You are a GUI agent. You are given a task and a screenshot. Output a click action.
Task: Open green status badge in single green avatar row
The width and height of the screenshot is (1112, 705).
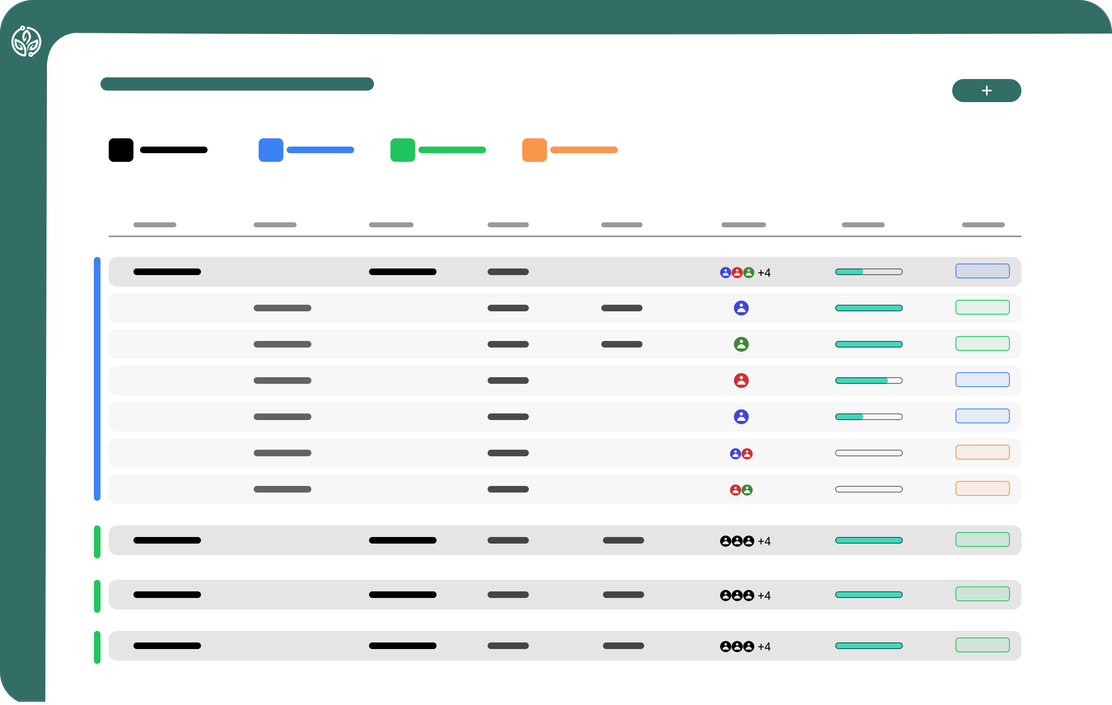click(982, 344)
